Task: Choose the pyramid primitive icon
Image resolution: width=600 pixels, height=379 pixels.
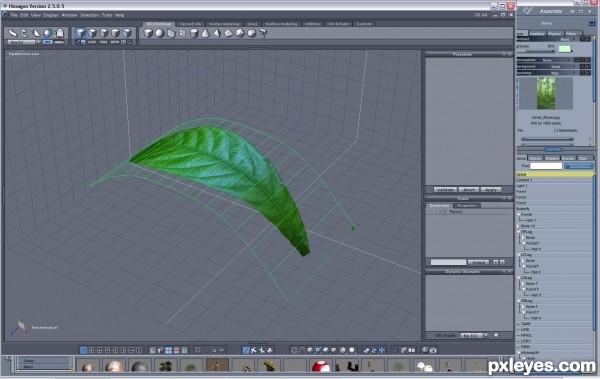Action: [217, 33]
